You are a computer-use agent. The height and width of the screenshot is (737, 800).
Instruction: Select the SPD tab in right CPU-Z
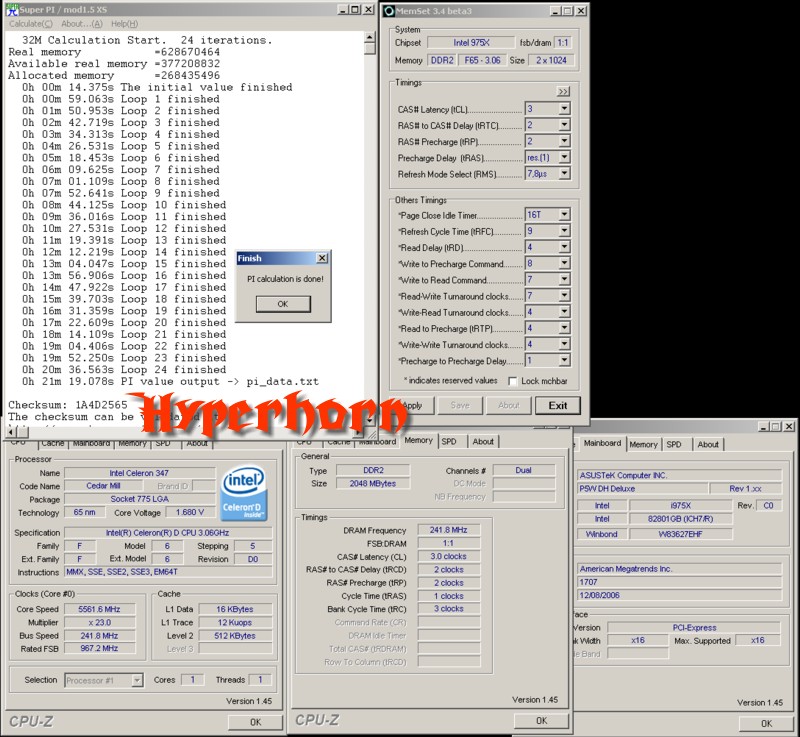point(674,445)
